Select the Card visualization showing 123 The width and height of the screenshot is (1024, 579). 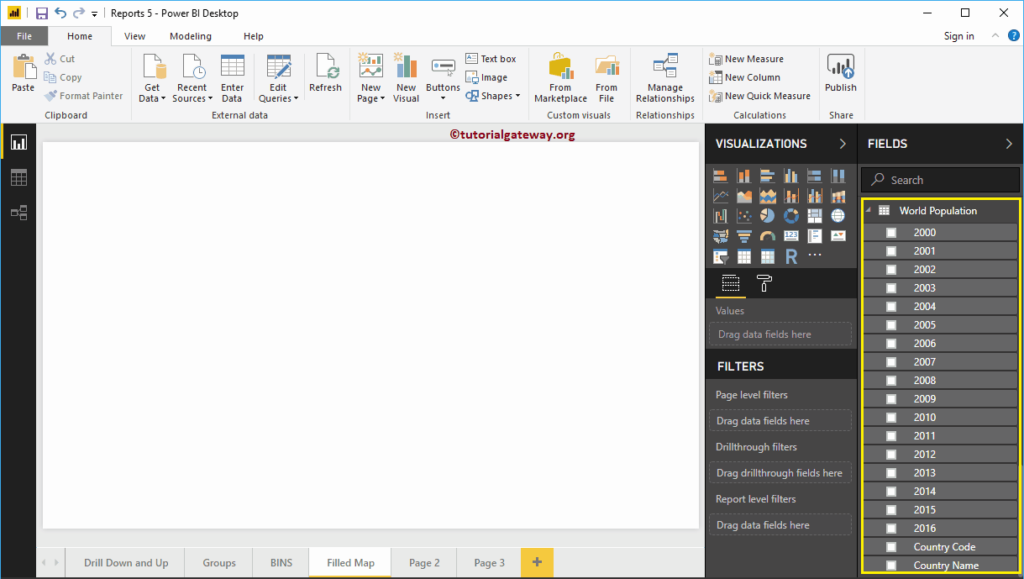click(x=791, y=236)
